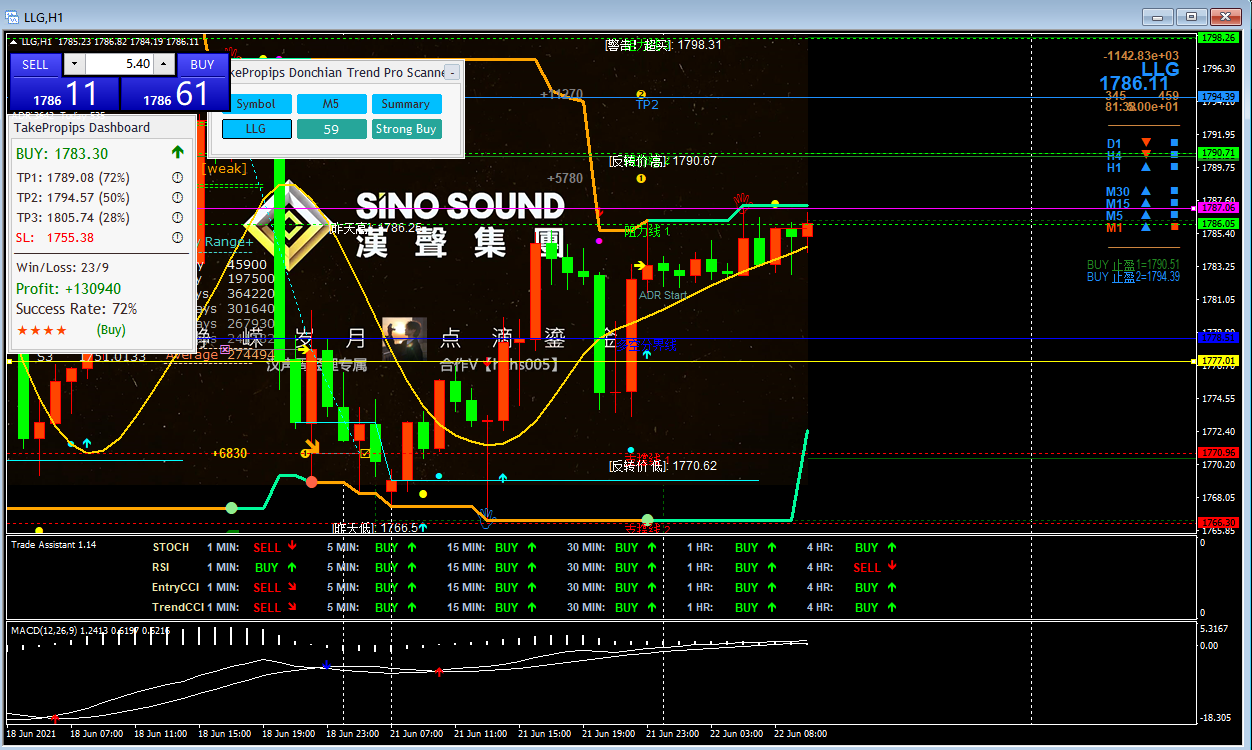Click the +5780 profit label on chart
Screen dimensions: 1252x750
564,178
